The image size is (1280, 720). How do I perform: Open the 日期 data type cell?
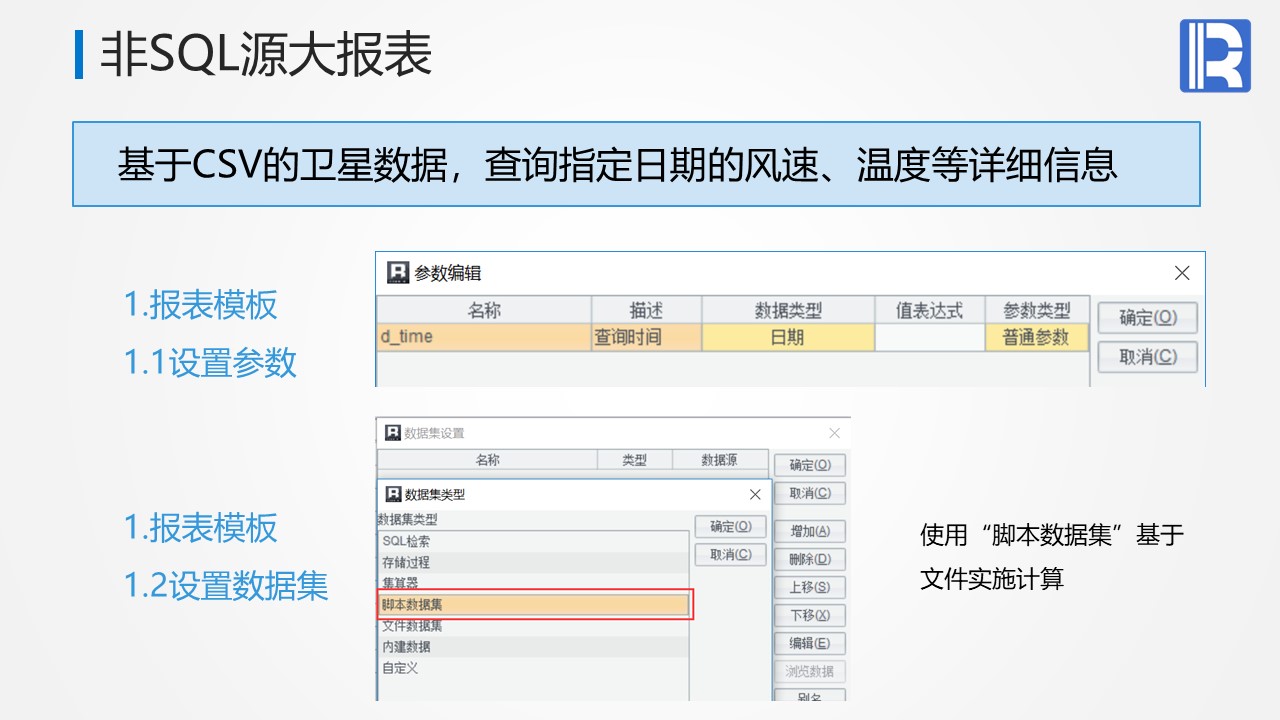pyautogui.click(x=788, y=337)
